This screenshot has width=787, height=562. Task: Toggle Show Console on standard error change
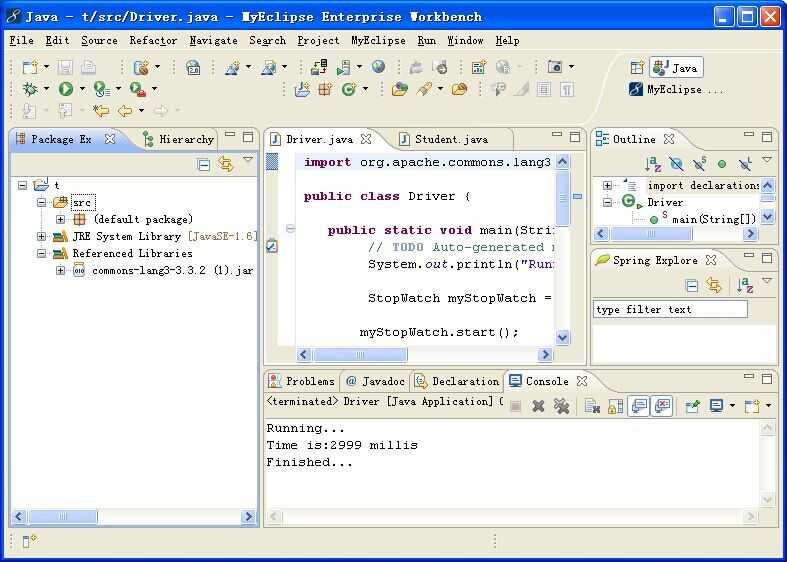pos(663,406)
